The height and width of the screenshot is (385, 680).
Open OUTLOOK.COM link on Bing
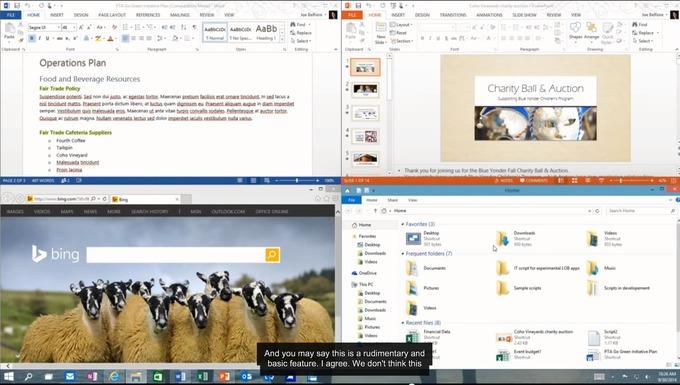[x=228, y=212]
